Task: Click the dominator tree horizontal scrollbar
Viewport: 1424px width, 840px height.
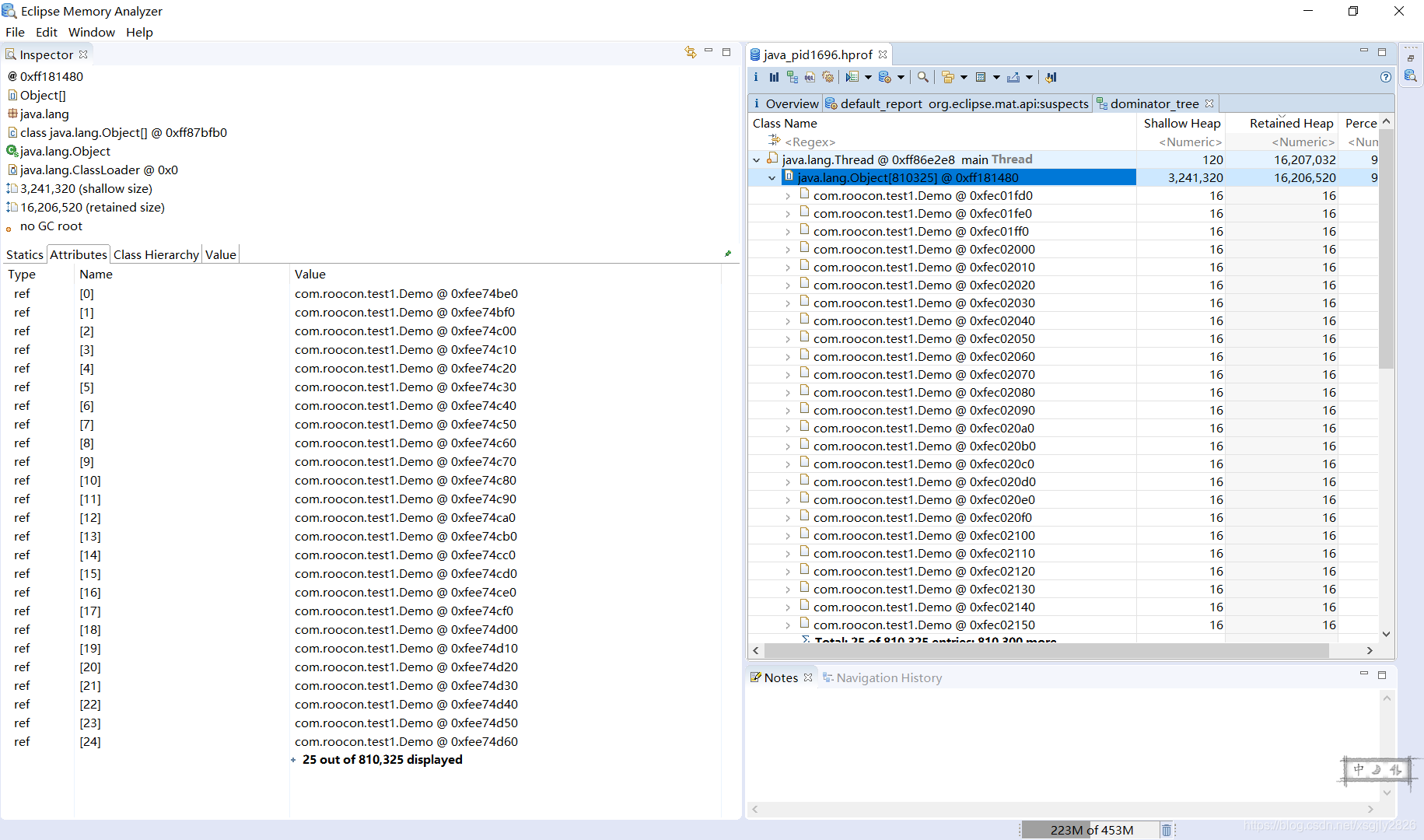Action: tap(1047, 650)
